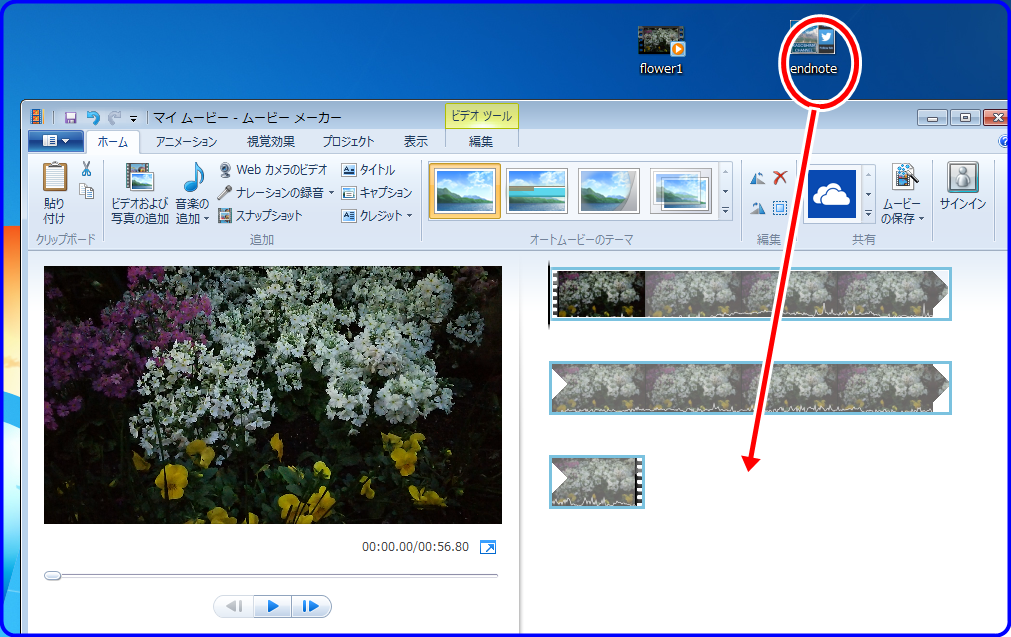Click the next frame button
Viewport: 1011px width, 637px height.
(x=311, y=607)
